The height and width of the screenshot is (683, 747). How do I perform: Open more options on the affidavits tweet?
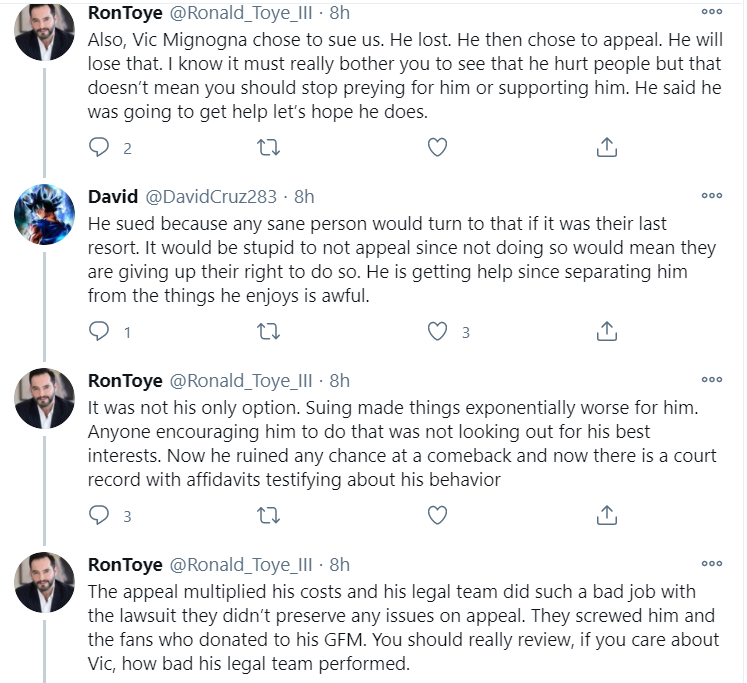[712, 380]
